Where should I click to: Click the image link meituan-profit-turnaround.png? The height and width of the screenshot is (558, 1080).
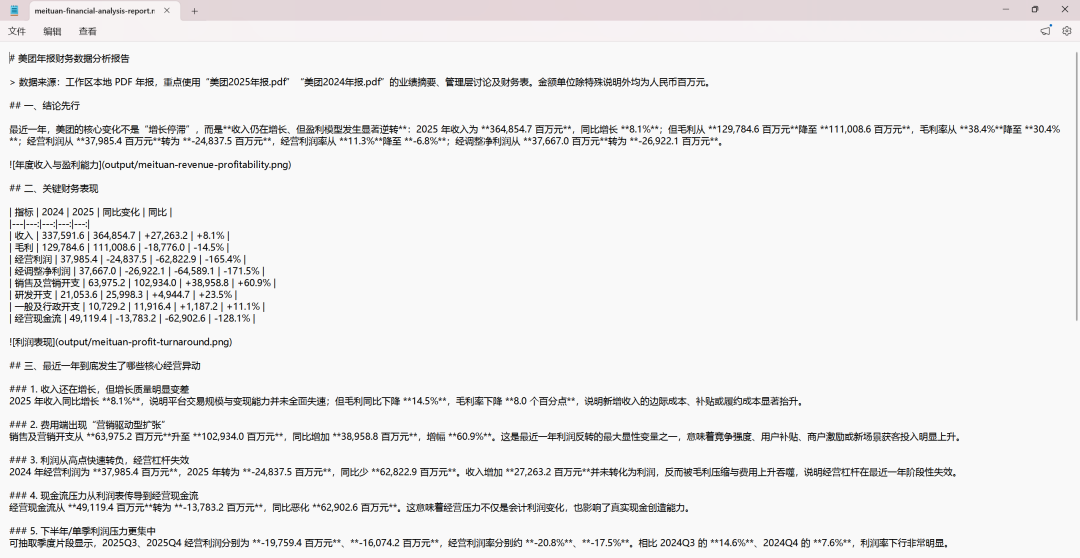coord(121,342)
